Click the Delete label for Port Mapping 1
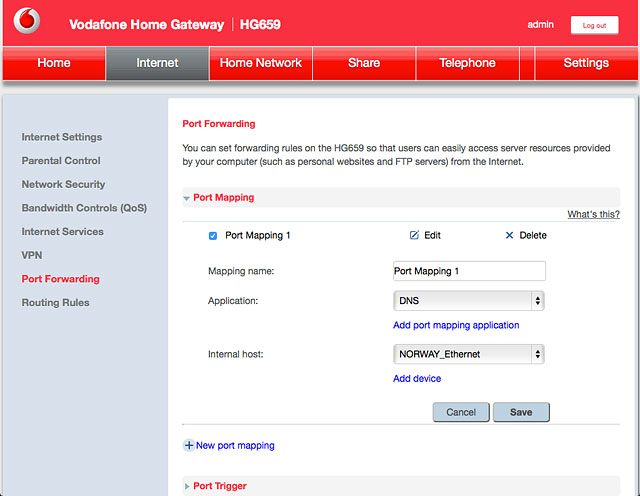This screenshot has width=640, height=496. click(533, 235)
